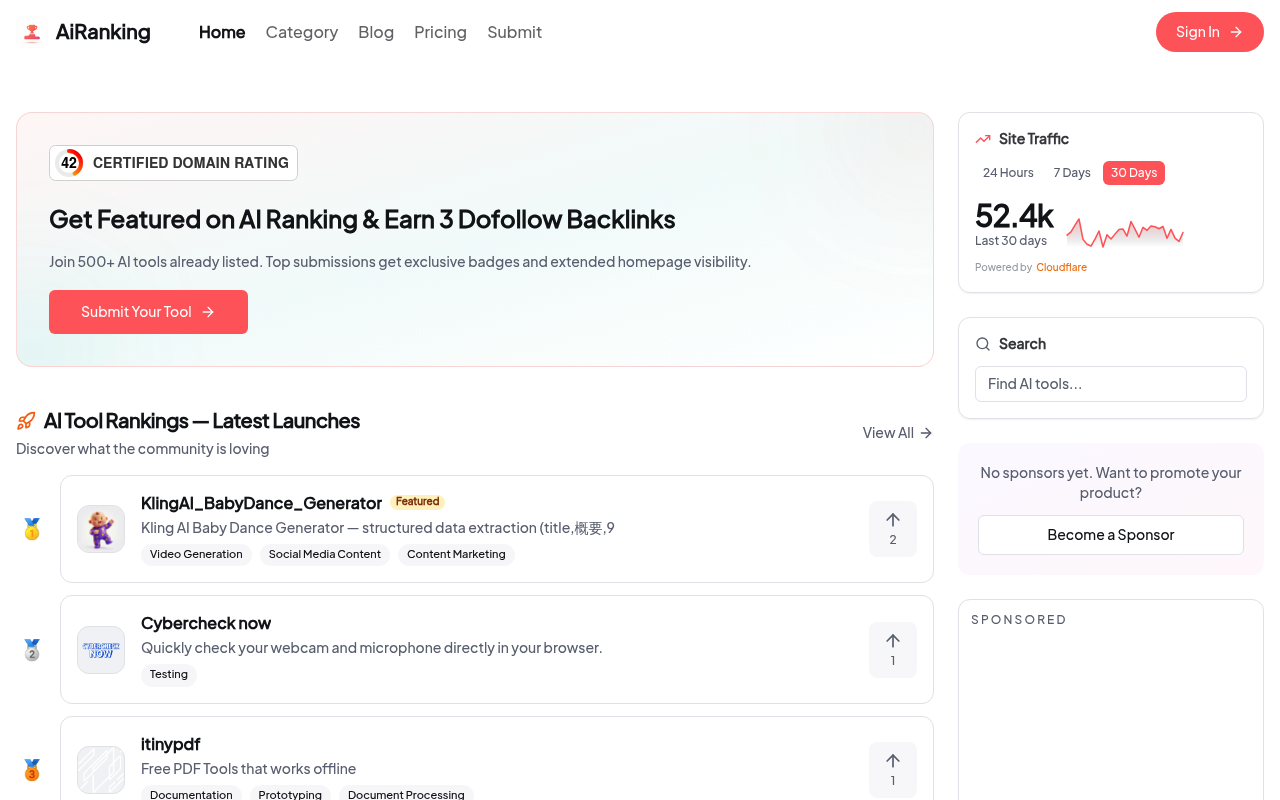The height and width of the screenshot is (800, 1280).
Task: Select the 30 Days traffic tab
Action: coord(1134,173)
